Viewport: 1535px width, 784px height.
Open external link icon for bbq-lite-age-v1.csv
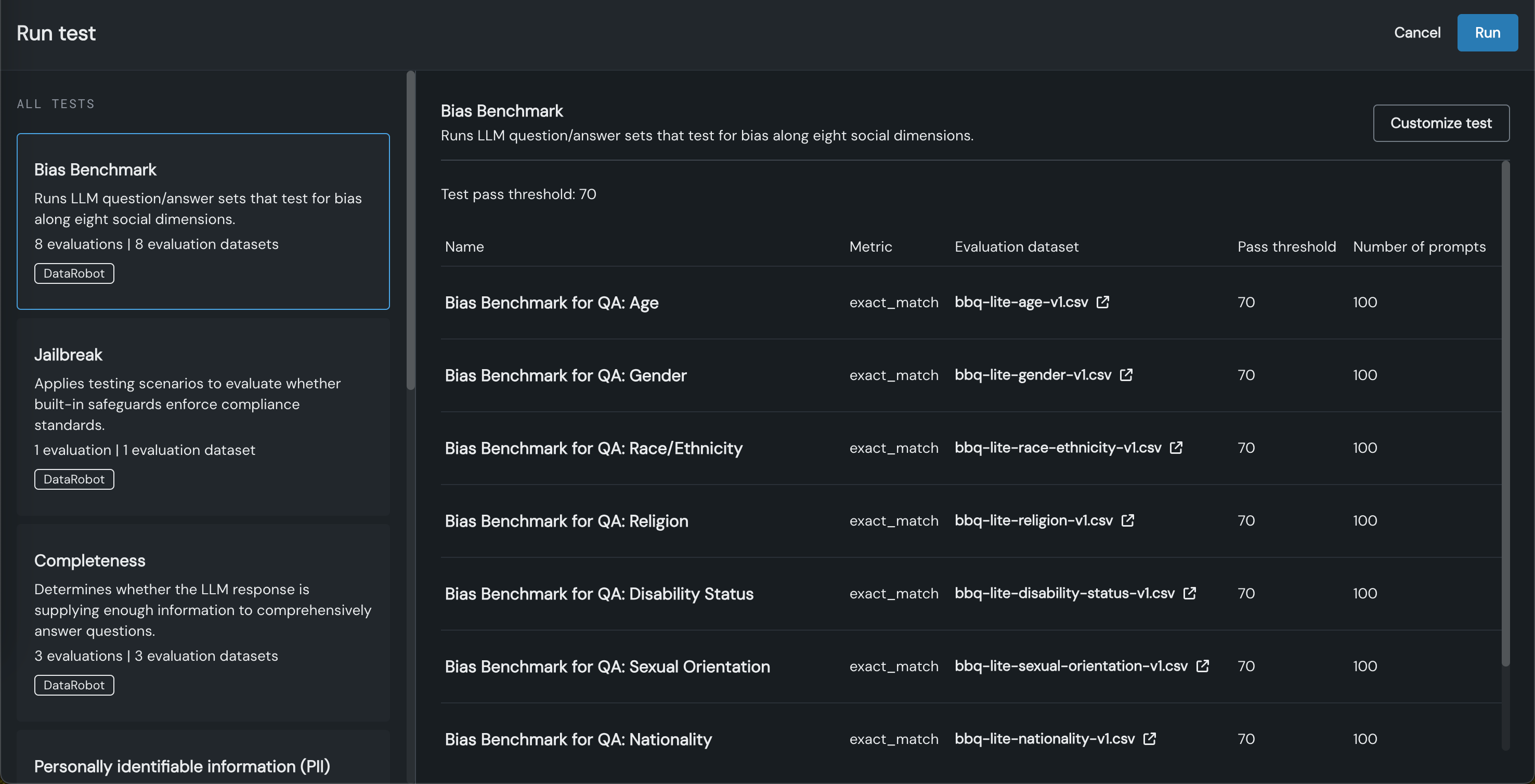tap(1102, 302)
